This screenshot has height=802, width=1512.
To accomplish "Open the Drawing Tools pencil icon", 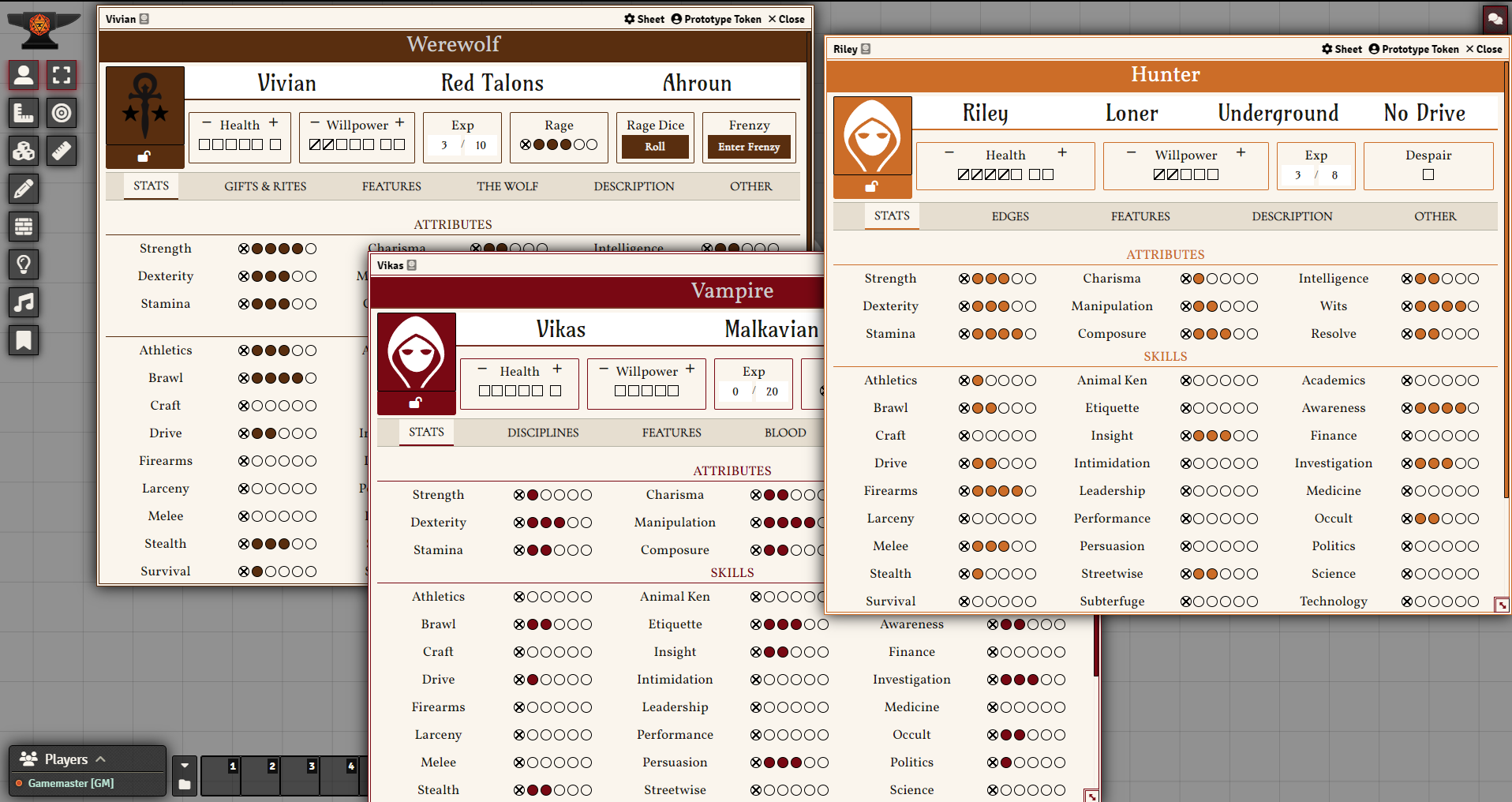I will coord(24,189).
